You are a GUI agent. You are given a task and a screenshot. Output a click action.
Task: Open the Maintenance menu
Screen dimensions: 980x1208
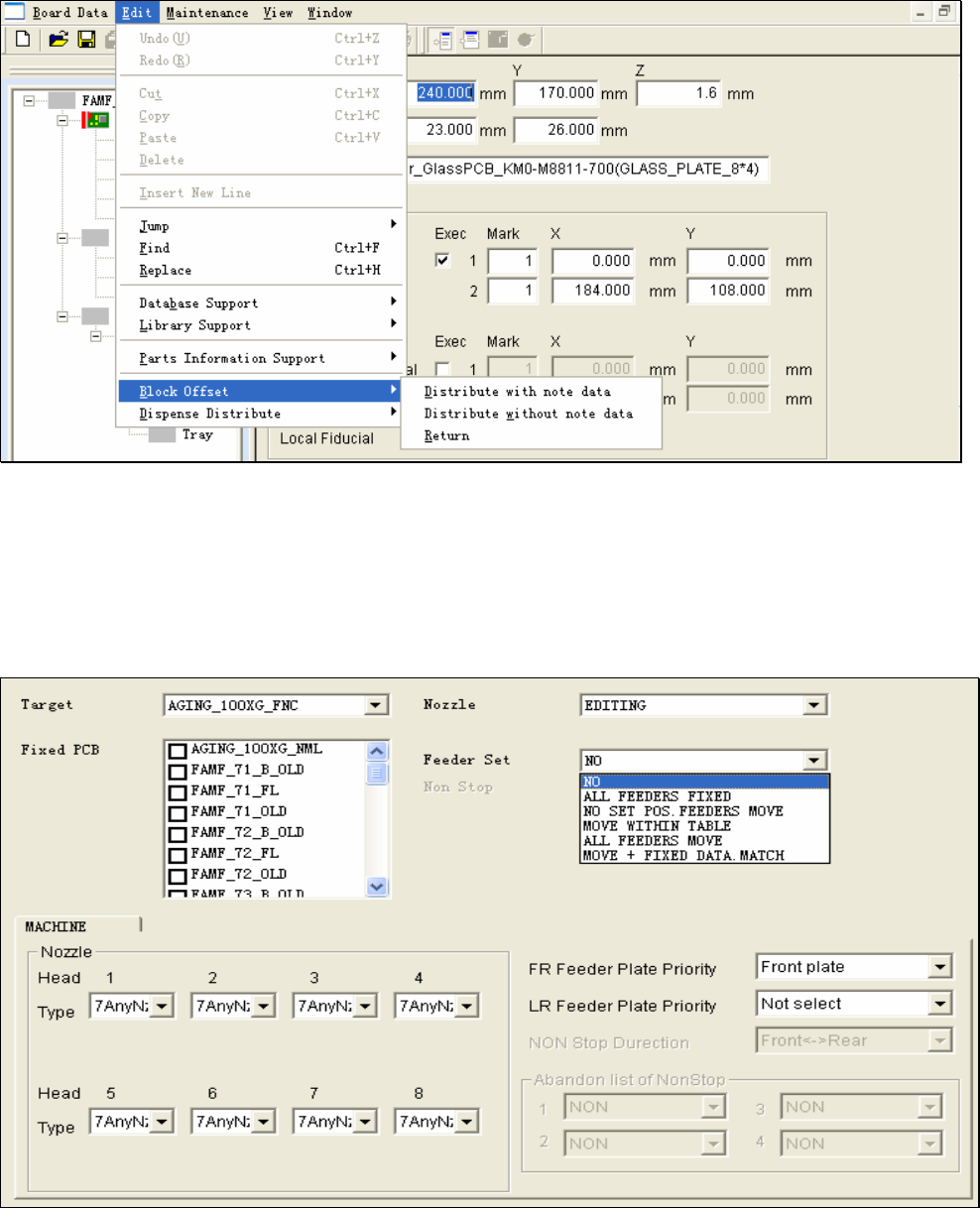pos(207,13)
